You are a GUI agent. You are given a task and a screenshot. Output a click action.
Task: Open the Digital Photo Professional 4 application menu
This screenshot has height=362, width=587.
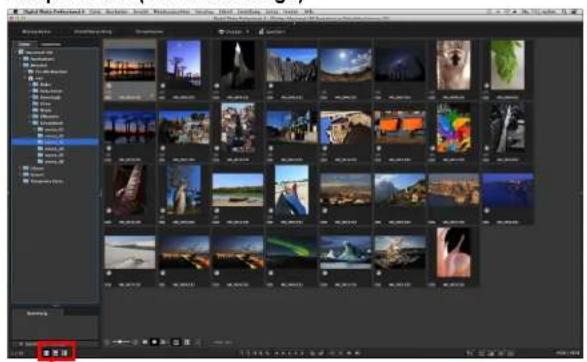54,12
